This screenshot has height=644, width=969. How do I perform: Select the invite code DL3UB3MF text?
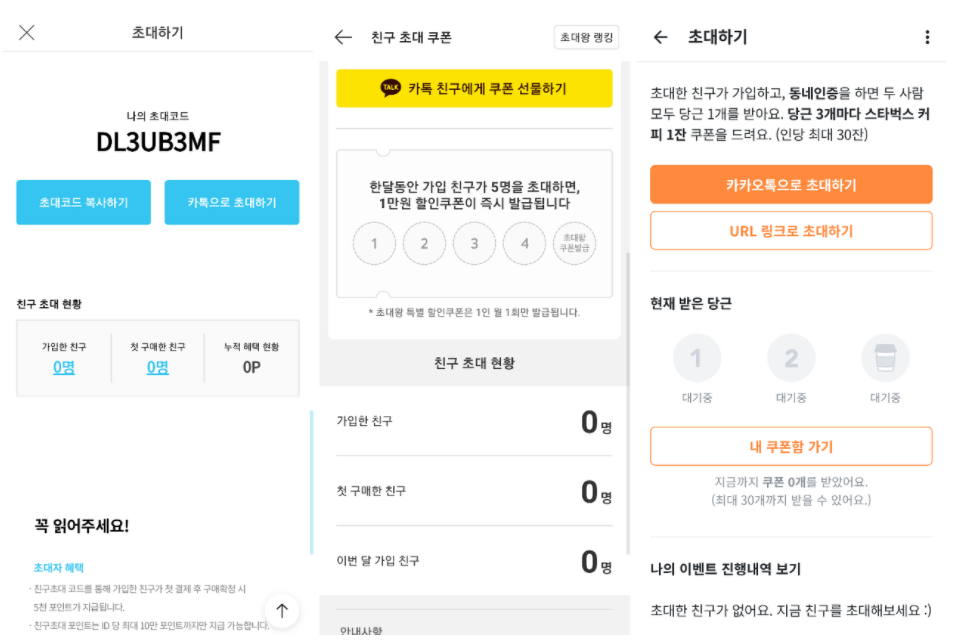158,142
